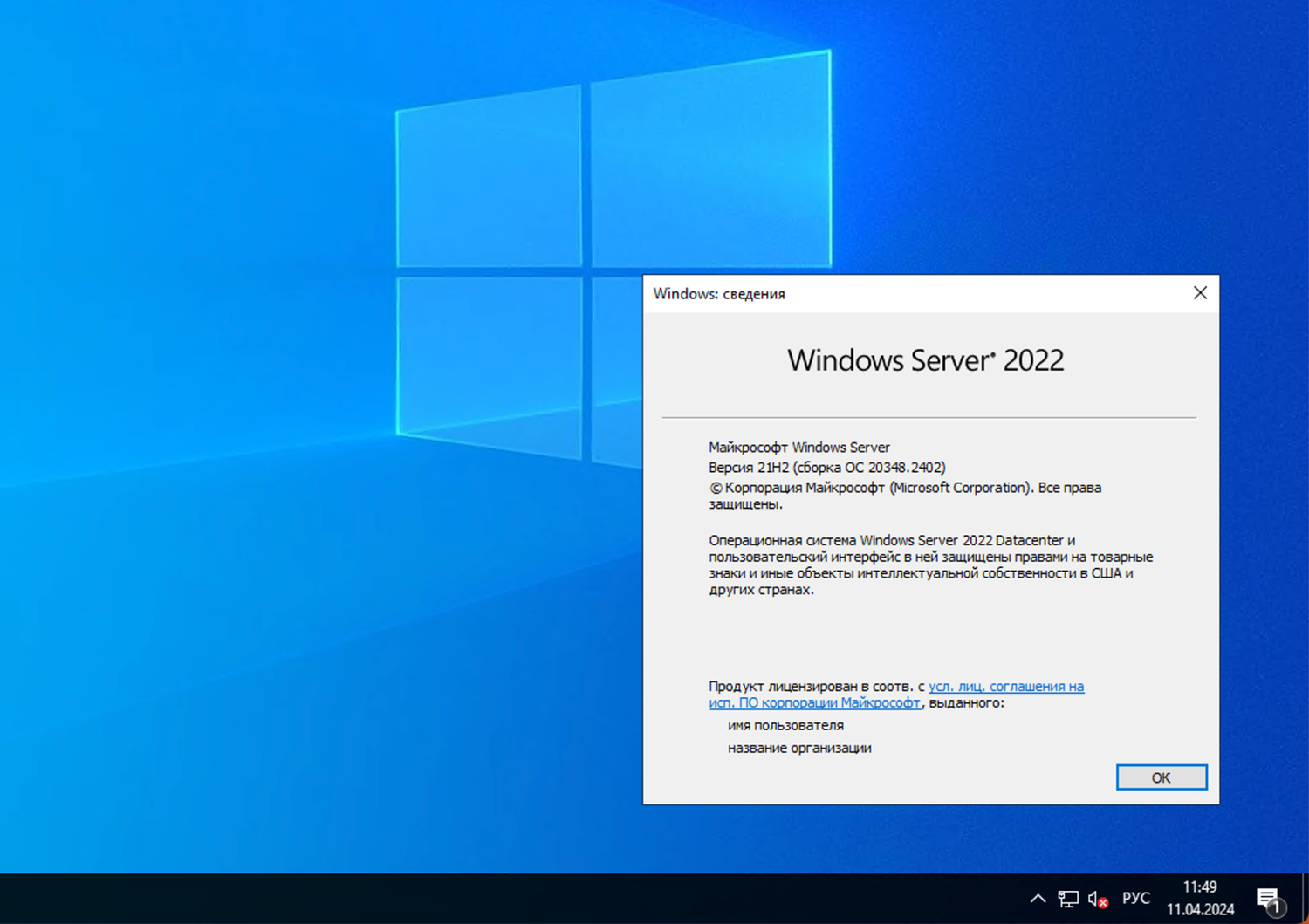Viewport: 1309px width, 924px height.
Task: Select the "Windows: сведения" title text
Action: 719,294
